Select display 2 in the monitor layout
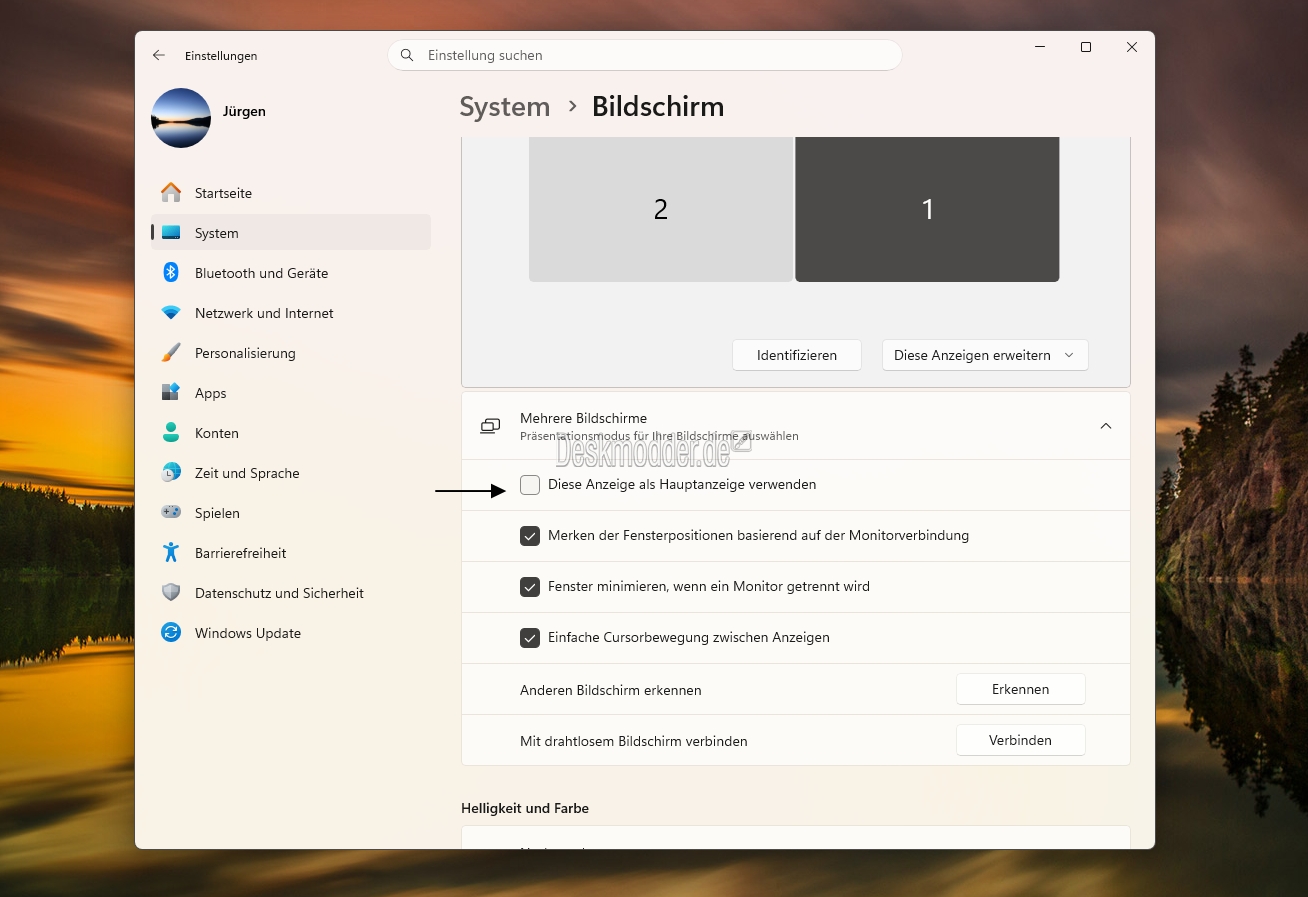Image resolution: width=1308 pixels, height=897 pixels. pos(660,209)
